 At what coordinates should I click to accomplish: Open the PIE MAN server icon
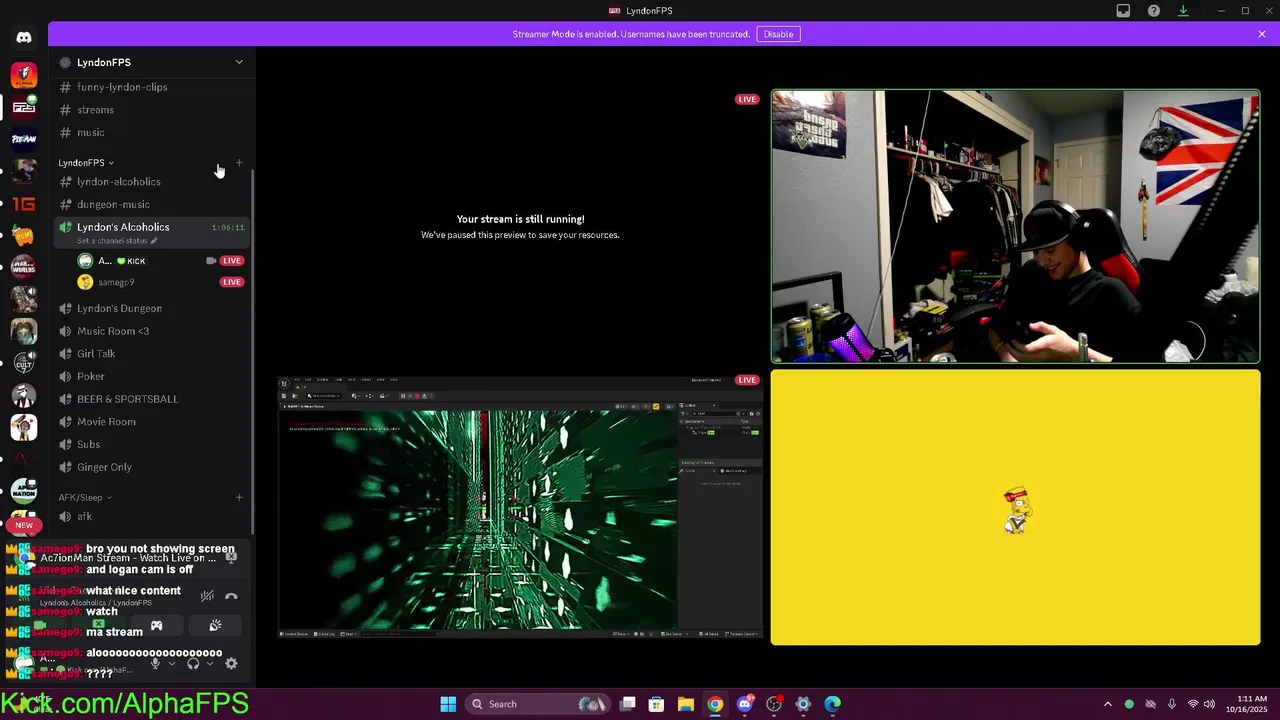[x=24, y=139]
